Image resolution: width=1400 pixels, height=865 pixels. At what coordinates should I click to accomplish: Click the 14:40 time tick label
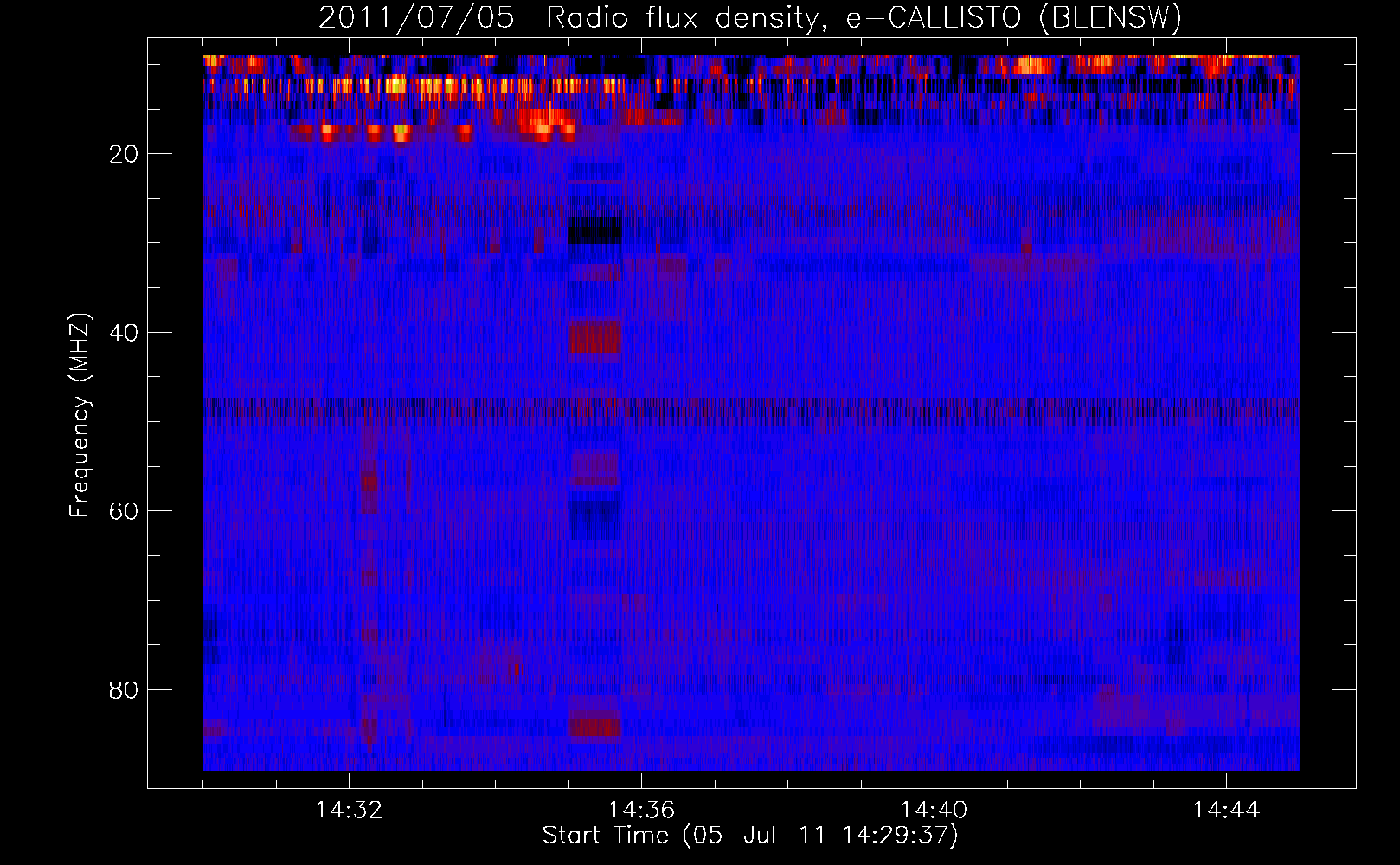point(934,810)
